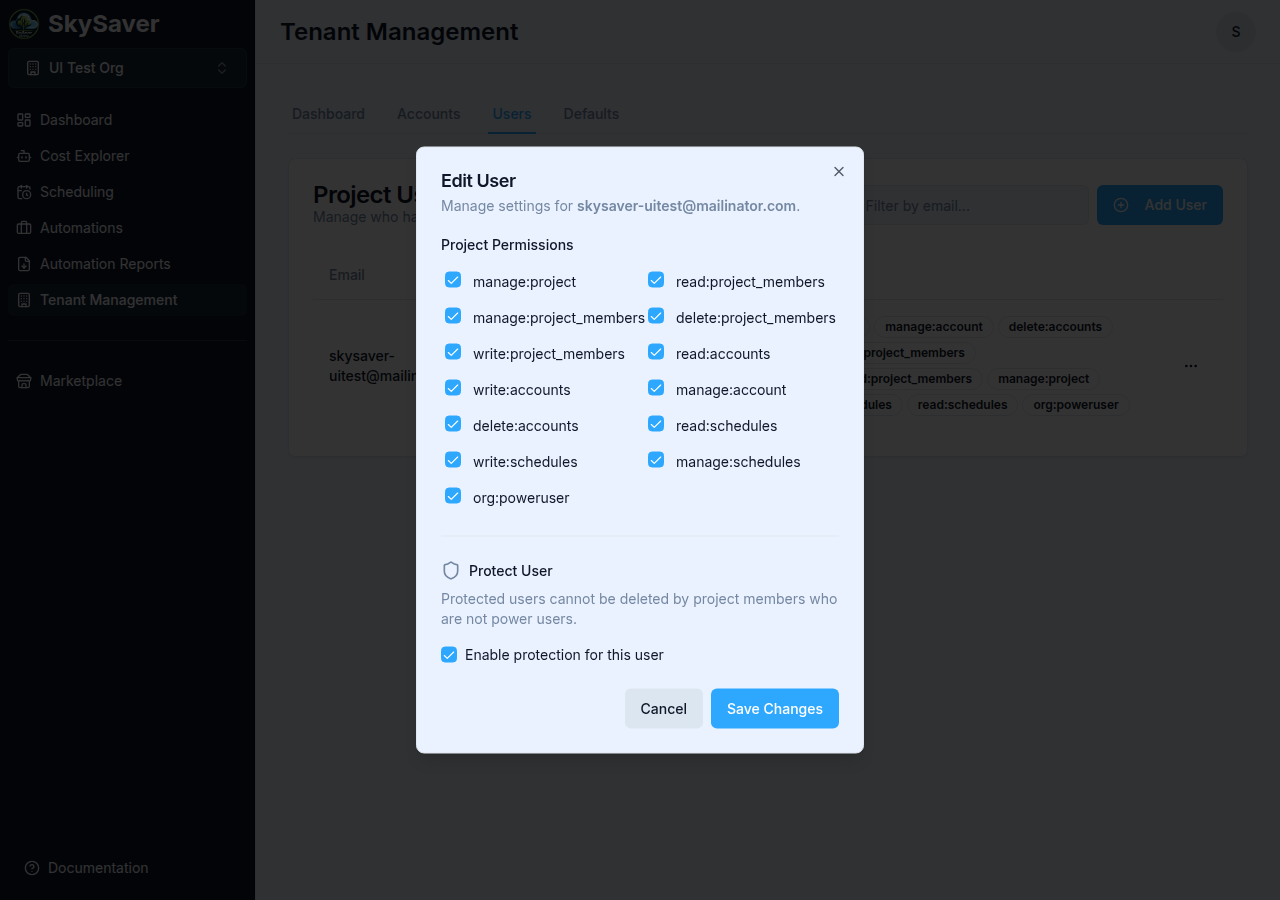
Task: Uncheck the read:accounts permission
Action: coord(656,352)
